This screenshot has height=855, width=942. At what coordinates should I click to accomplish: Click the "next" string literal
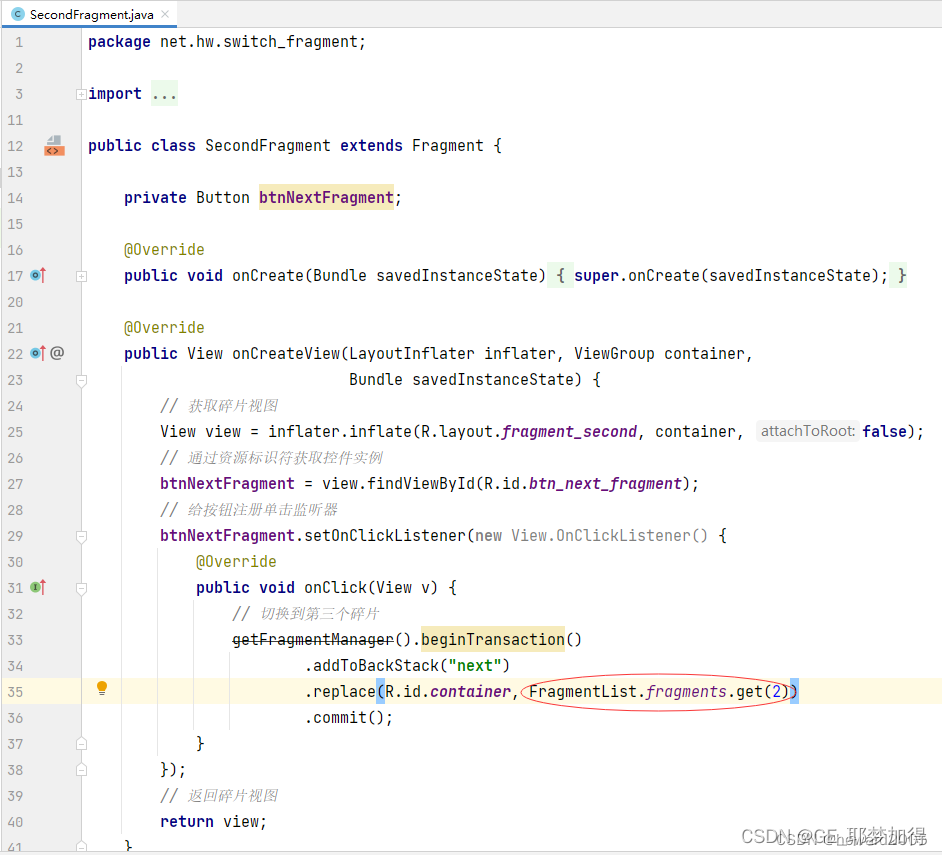pos(475,666)
